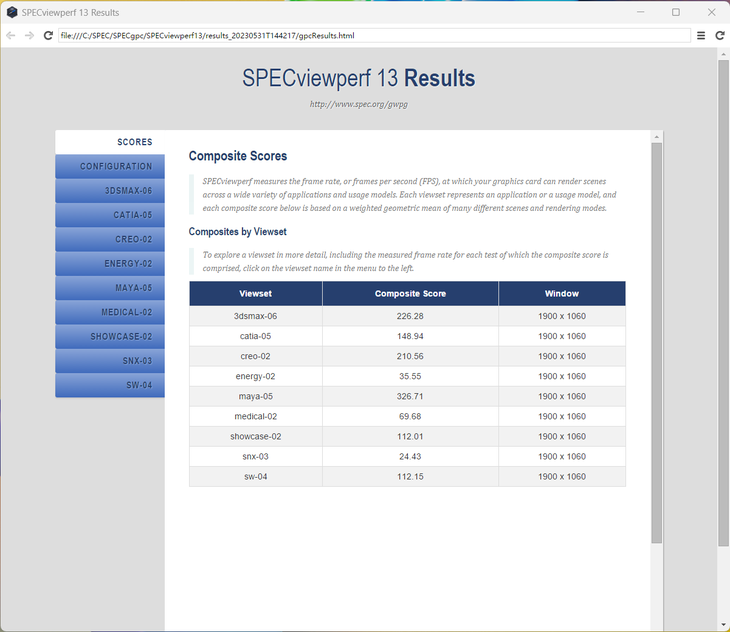Click the back navigation arrow
This screenshot has height=632, width=730.
[11, 36]
